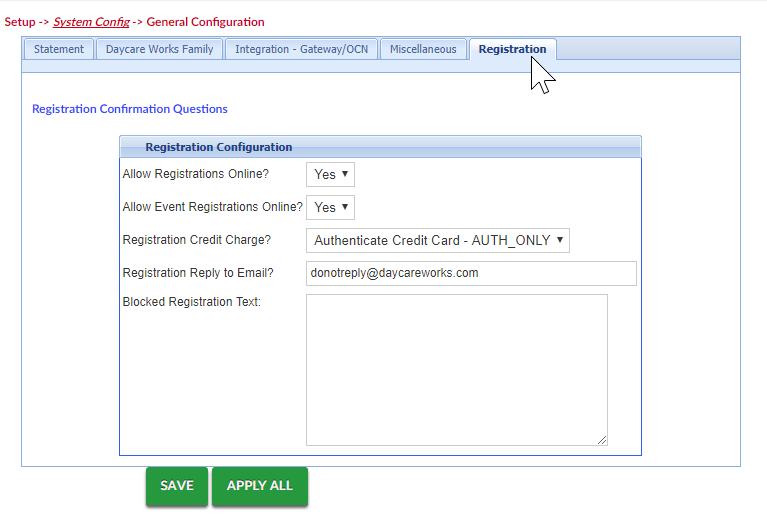Click the Registration Reply to Email field
767x521 pixels.
(471, 273)
